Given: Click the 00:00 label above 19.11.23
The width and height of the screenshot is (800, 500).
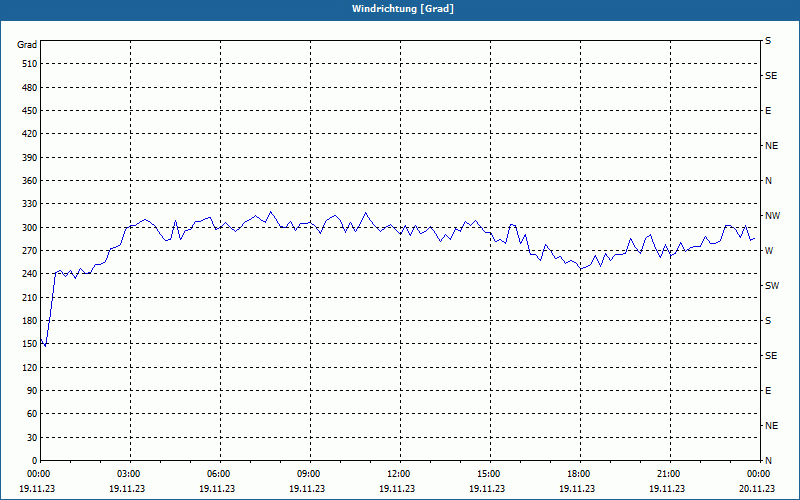Looking at the screenshot, I should [x=38, y=474].
